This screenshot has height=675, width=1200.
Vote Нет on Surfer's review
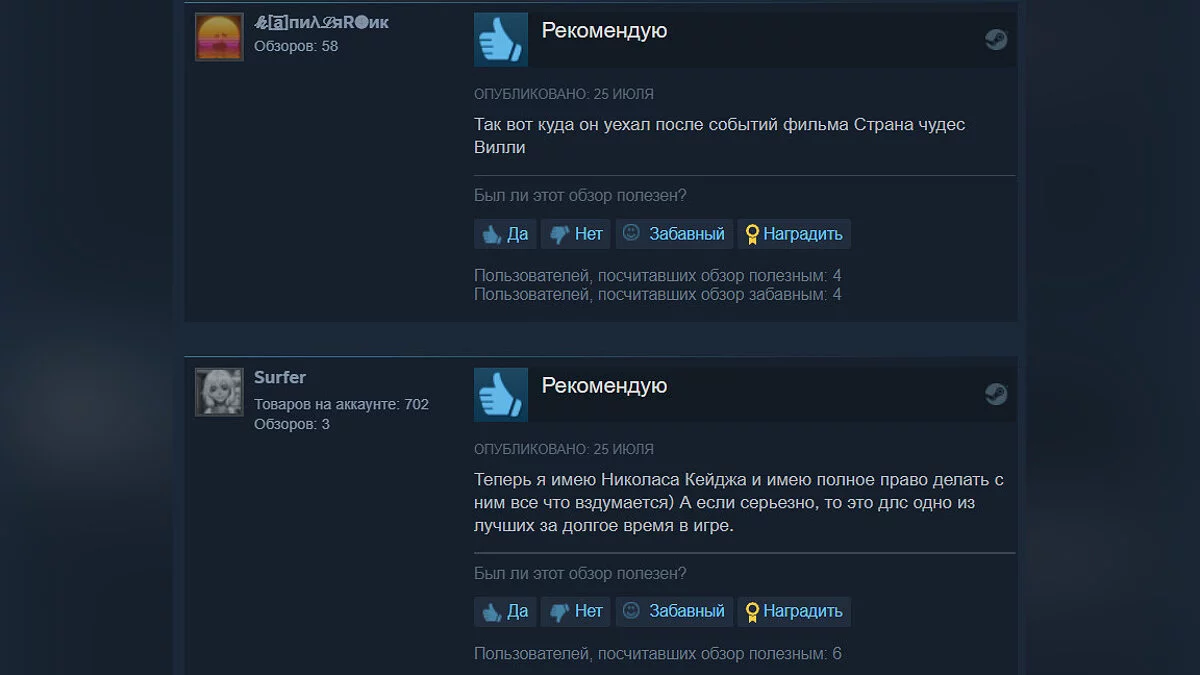pos(576,611)
